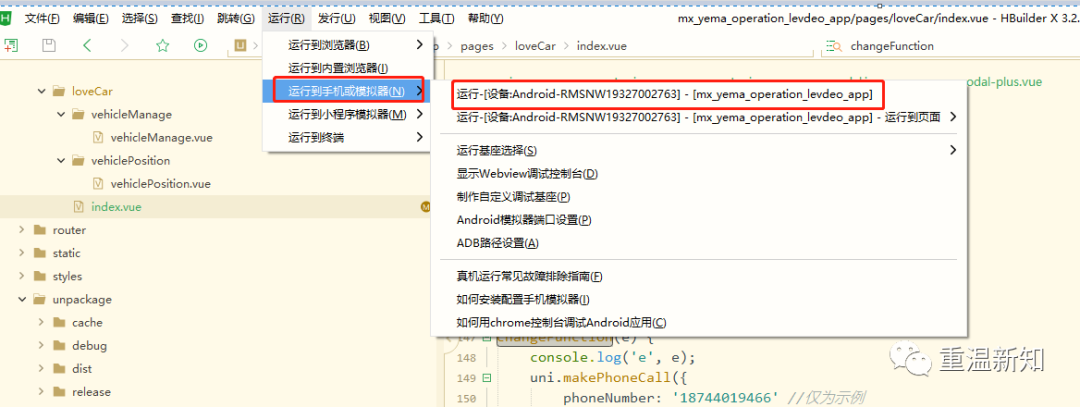Open the 文件(F) menu
Screen dimensions: 1080x407
tap(42, 19)
